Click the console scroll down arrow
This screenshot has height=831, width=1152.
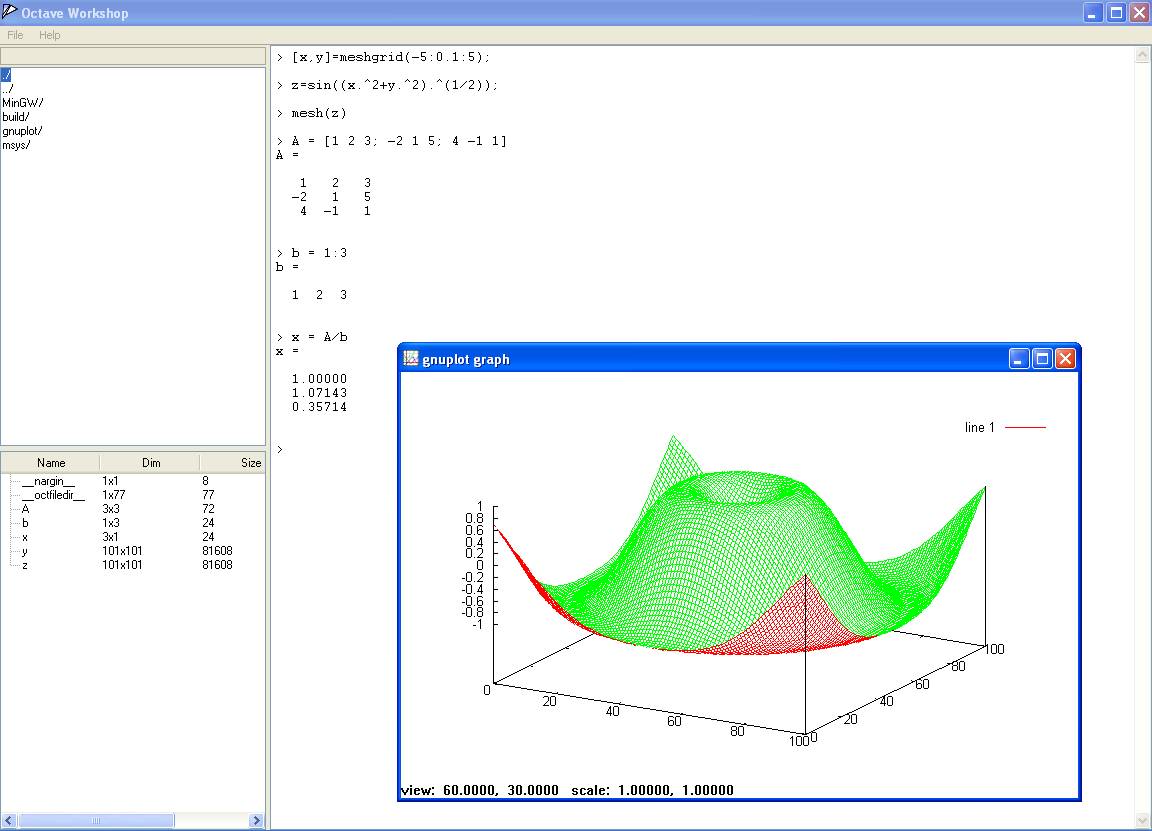pyautogui.click(x=1142, y=820)
